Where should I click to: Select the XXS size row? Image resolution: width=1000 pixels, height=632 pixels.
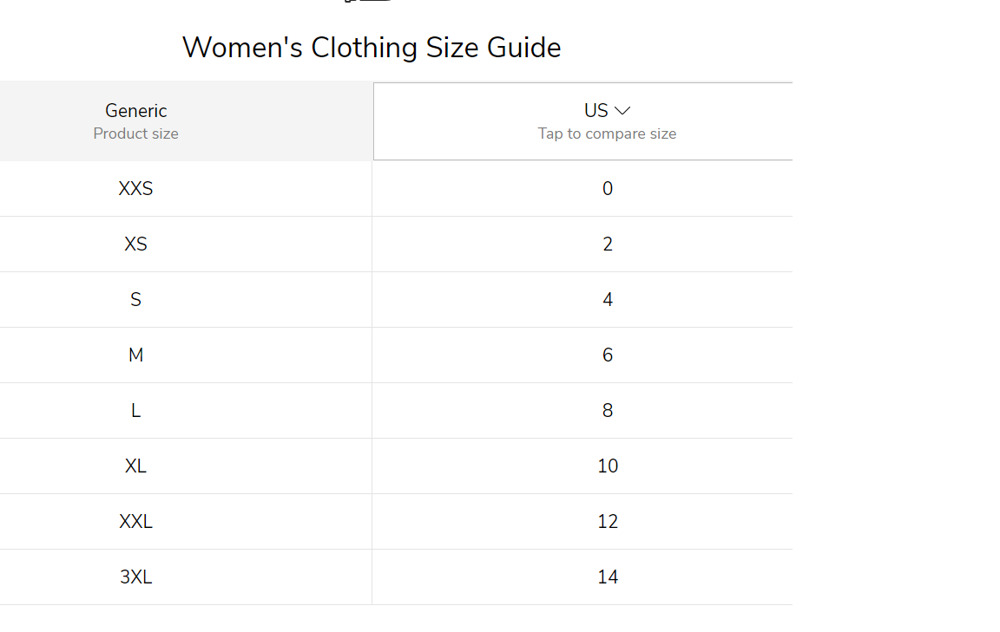(x=396, y=189)
